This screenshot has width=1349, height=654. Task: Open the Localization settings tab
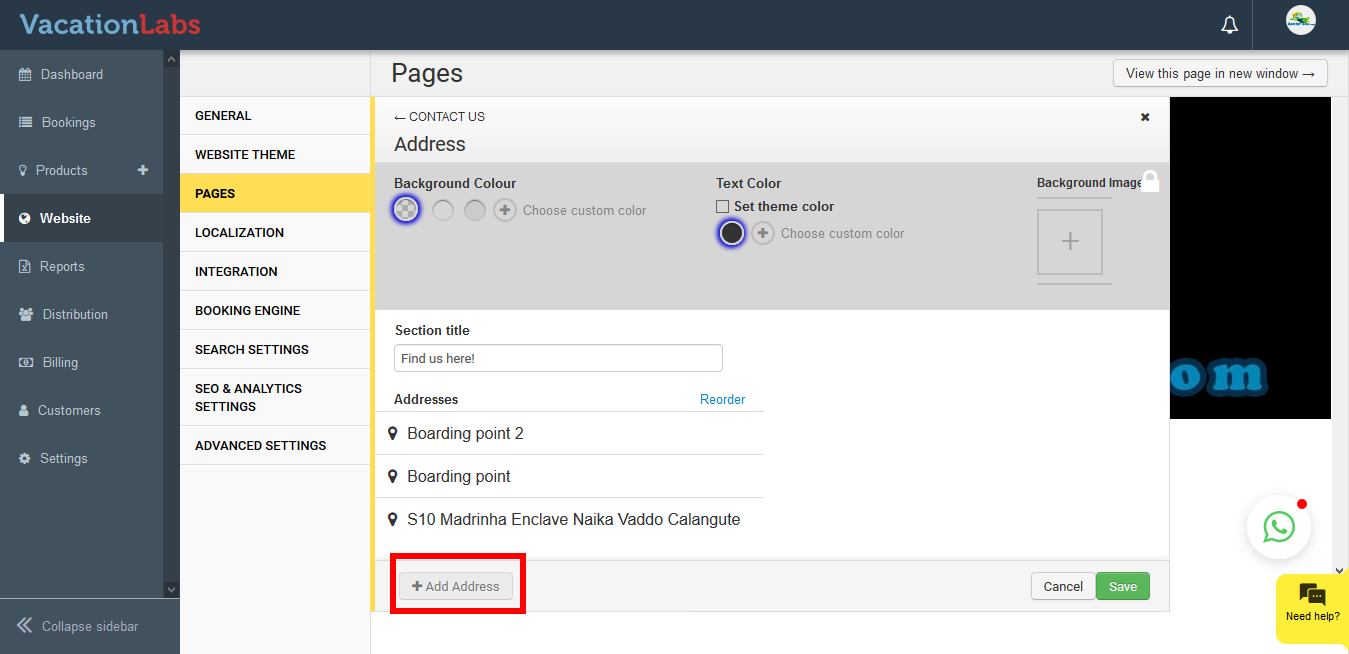point(239,232)
